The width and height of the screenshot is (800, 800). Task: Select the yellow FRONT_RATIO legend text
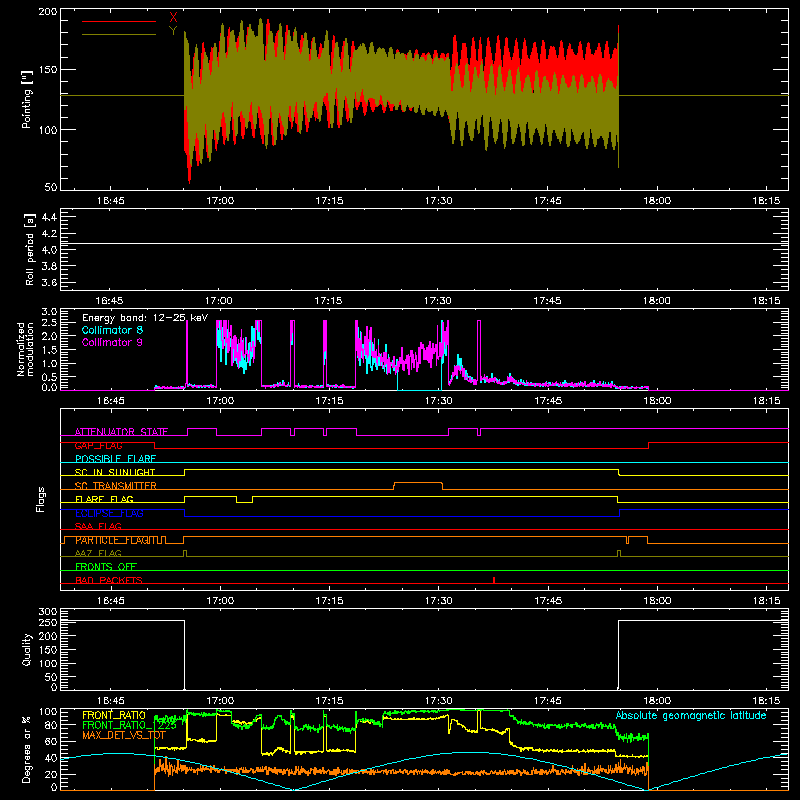click(114, 715)
